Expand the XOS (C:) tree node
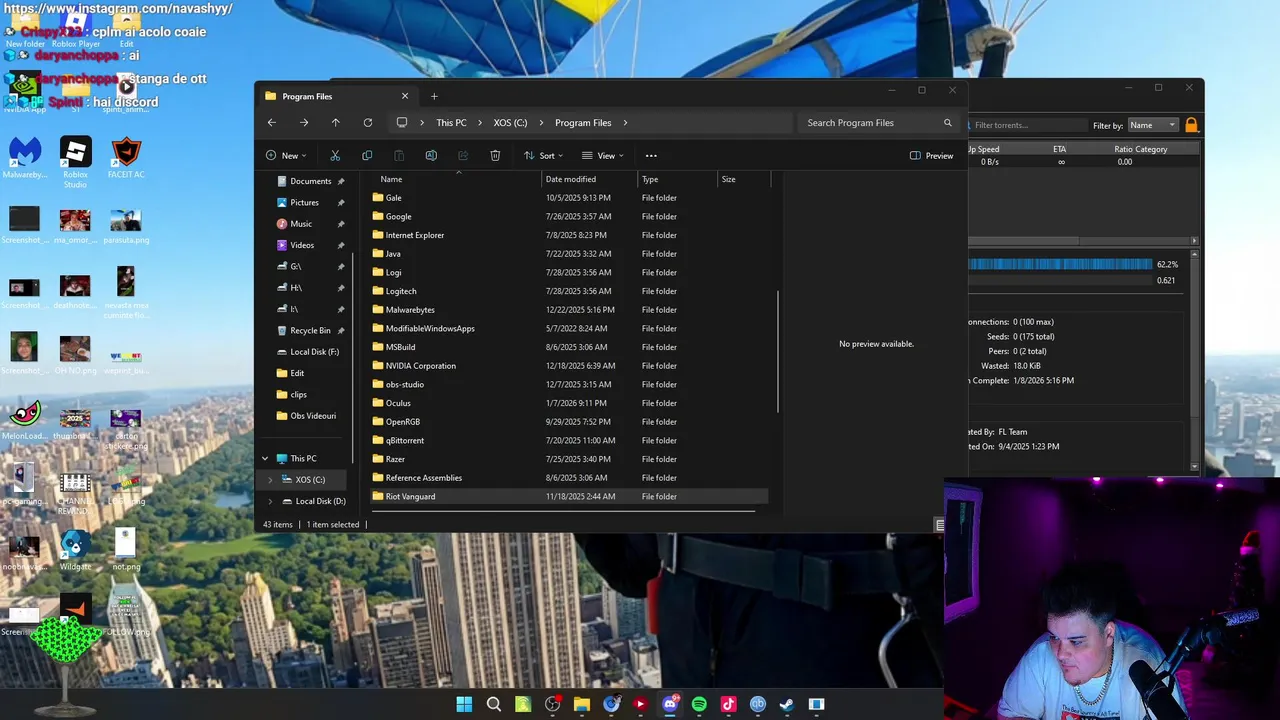This screenshot has width=1280, height=720. 270,480
